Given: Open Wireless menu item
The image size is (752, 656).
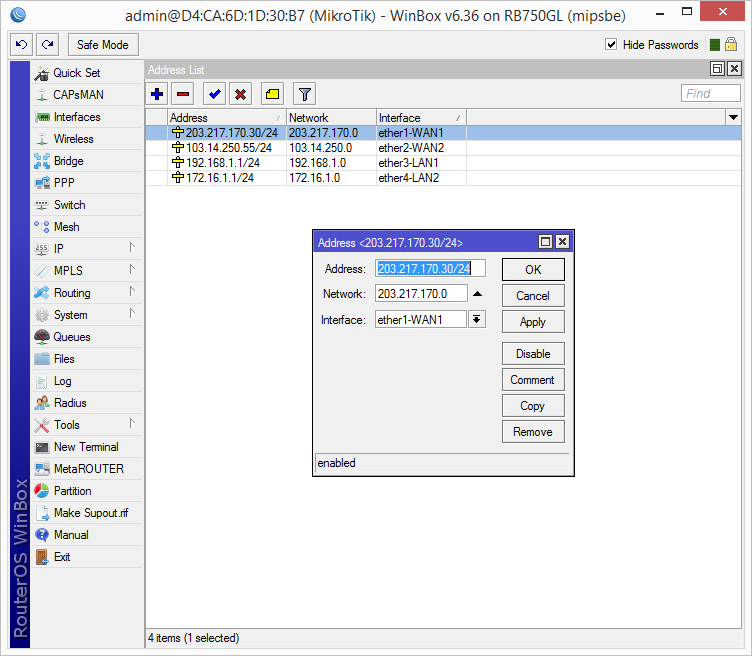Looking at the screenshot, I should (x=88, y=139).
